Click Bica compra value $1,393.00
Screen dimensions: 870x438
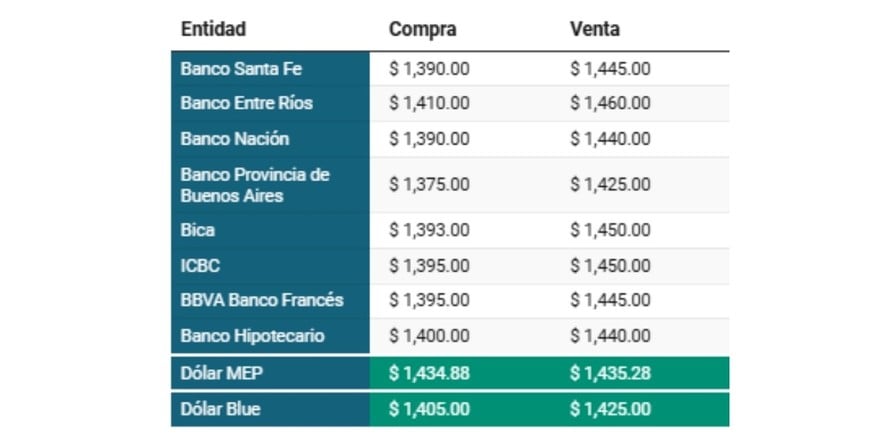pos(429,230)
